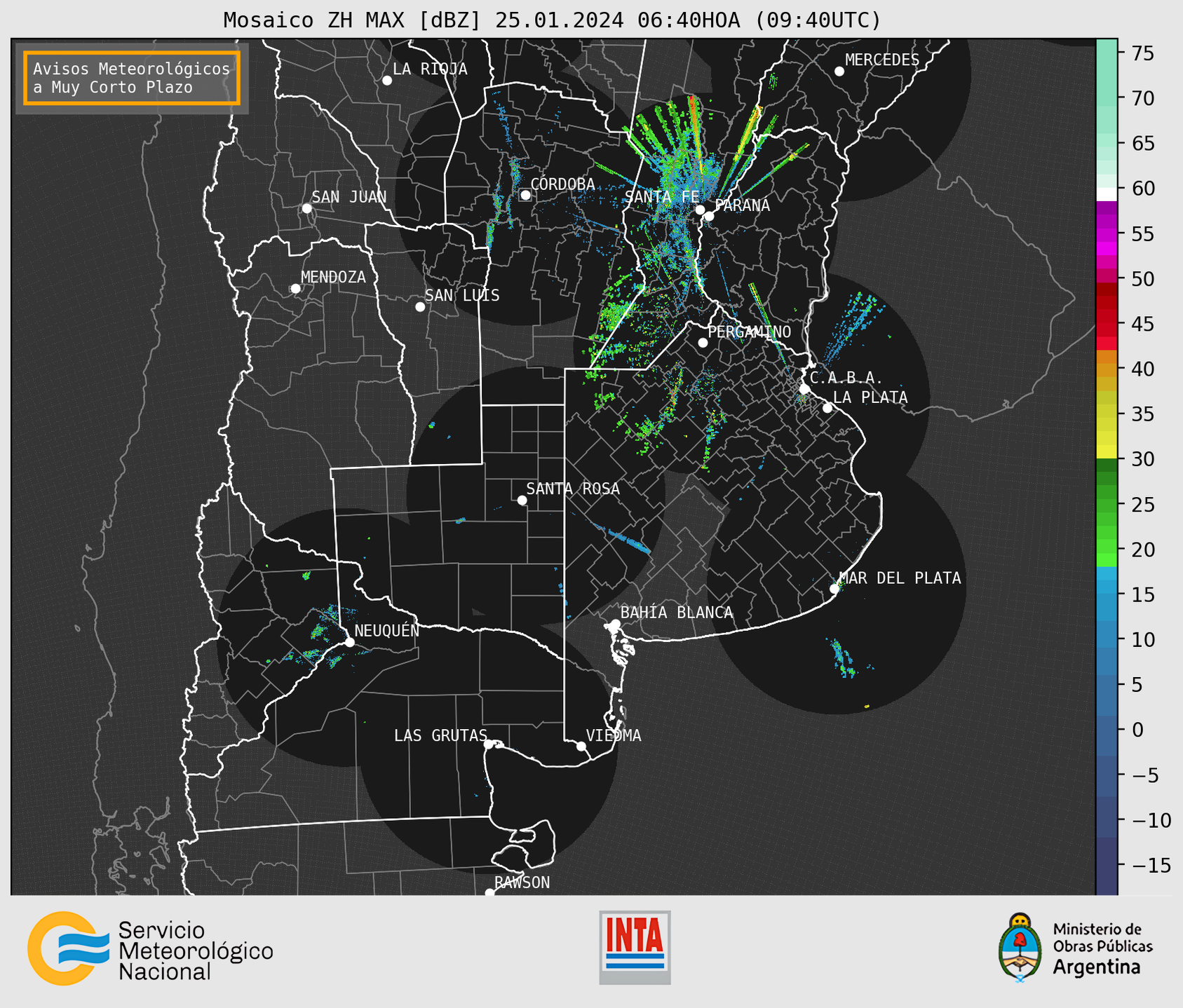Click the SAN LUIS city marker
This screenshot has width=1183, height=1008.
pos(420,307)
